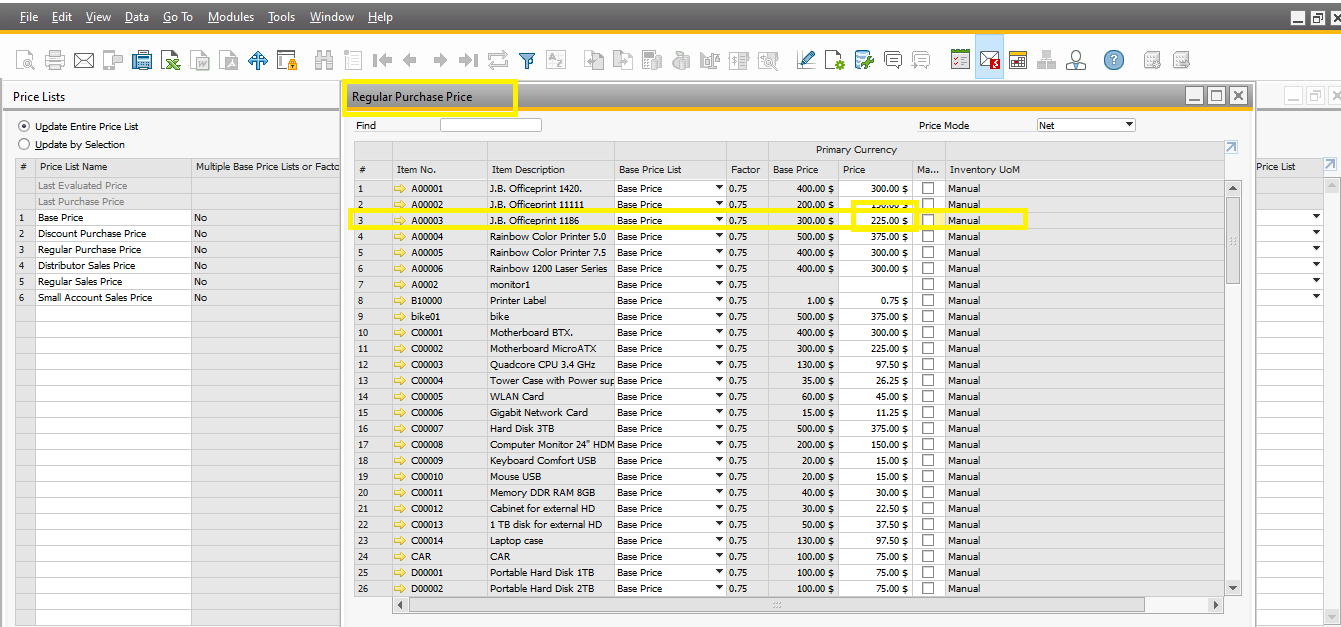
Task: Open the Filter funnel icon in toolbar
Action: [x=527, y=61]
